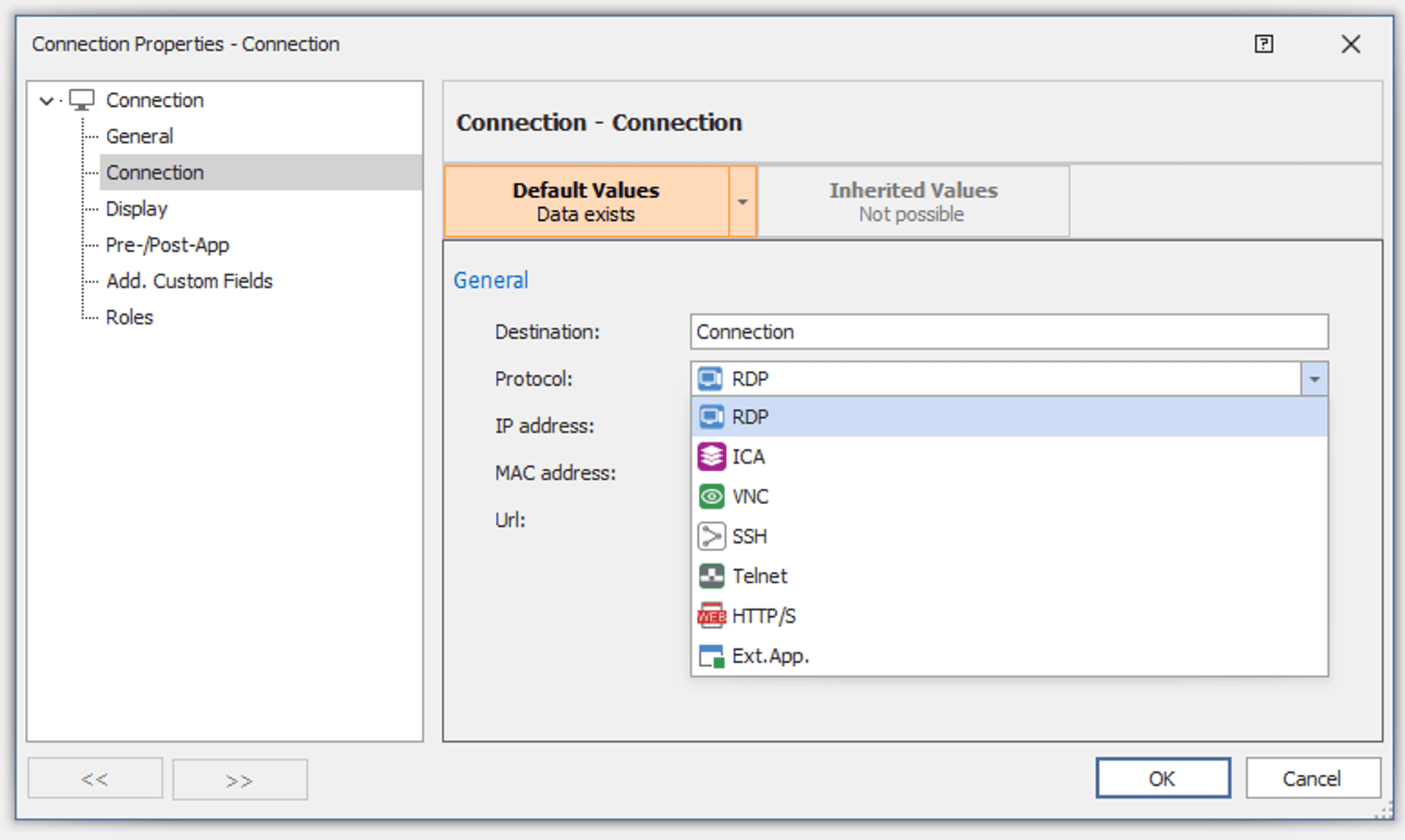This screenshot has width=1405, height=840.
Task: Open the Display tree item
Action: click(x=137, y=209)
